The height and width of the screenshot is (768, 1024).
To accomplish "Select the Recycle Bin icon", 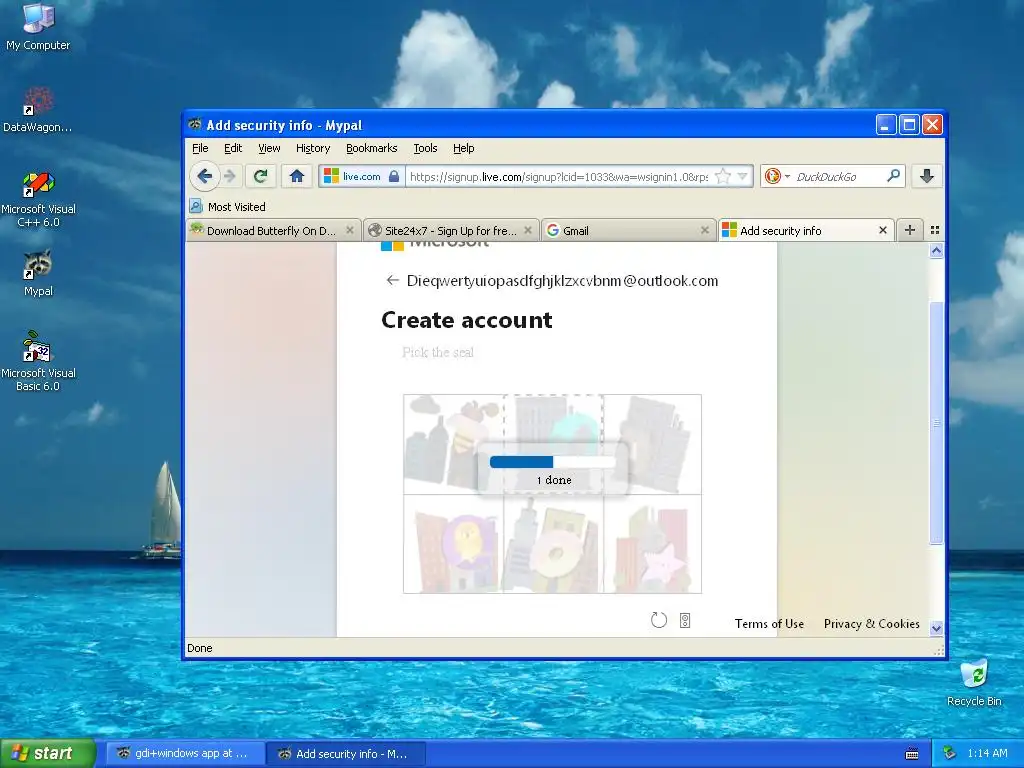I will [974, 683].
